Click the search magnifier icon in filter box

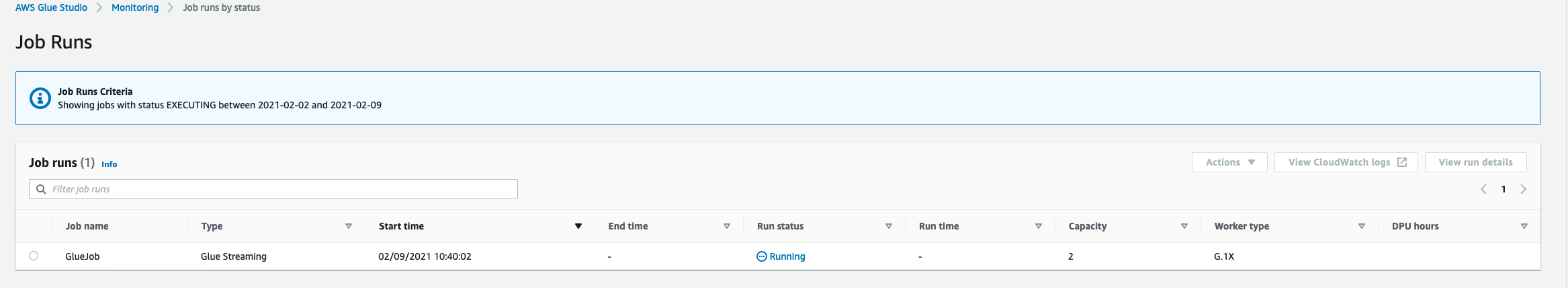click(x=41, y=189)
